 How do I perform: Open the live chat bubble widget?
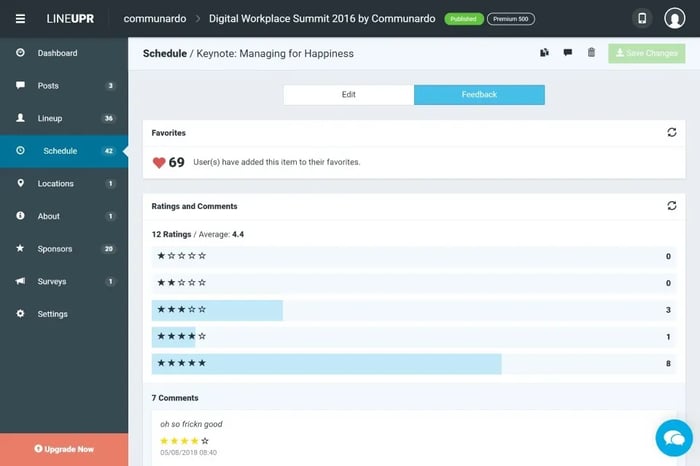[x=674, y=438]
